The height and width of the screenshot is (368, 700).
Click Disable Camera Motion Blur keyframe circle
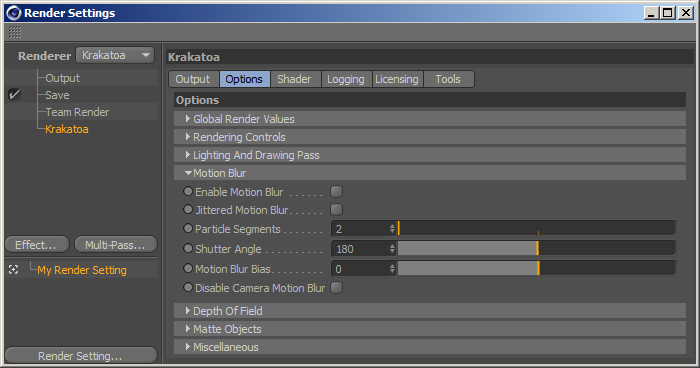point(188,287)
